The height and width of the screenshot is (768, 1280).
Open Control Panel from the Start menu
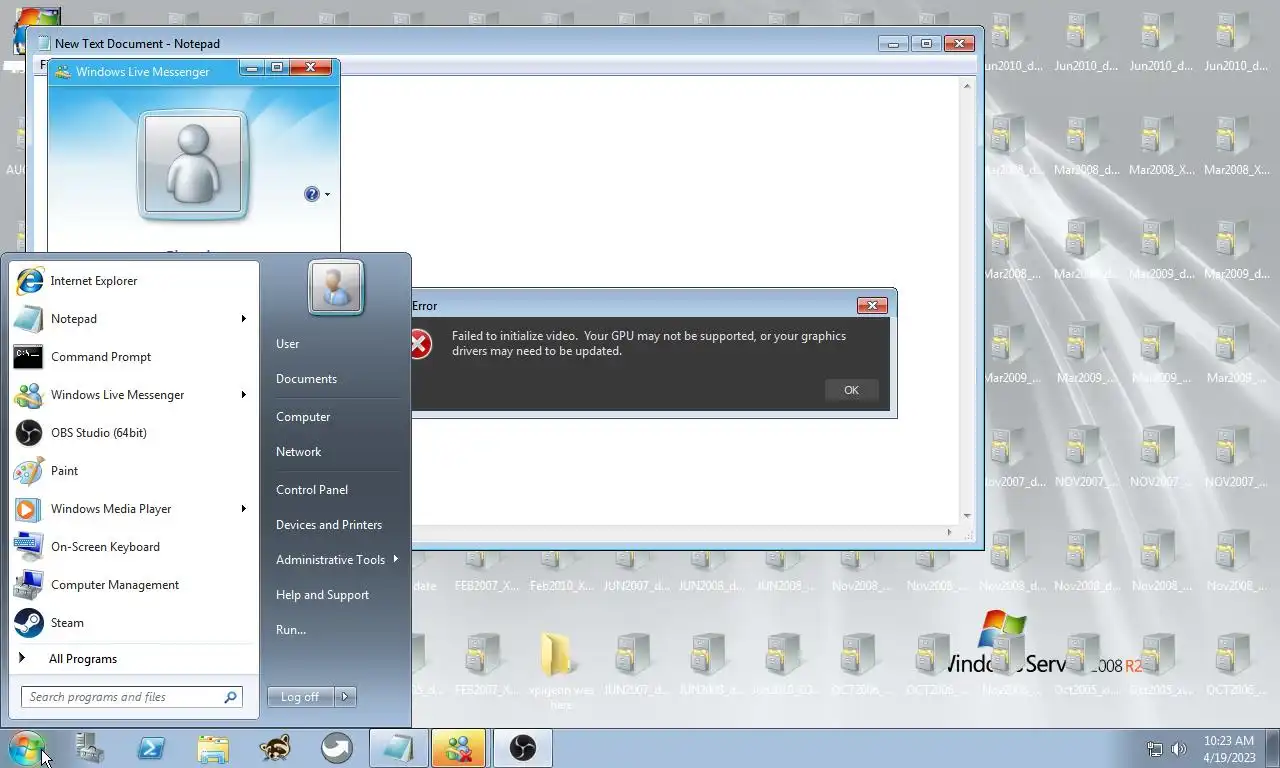[x=312, y=490]
